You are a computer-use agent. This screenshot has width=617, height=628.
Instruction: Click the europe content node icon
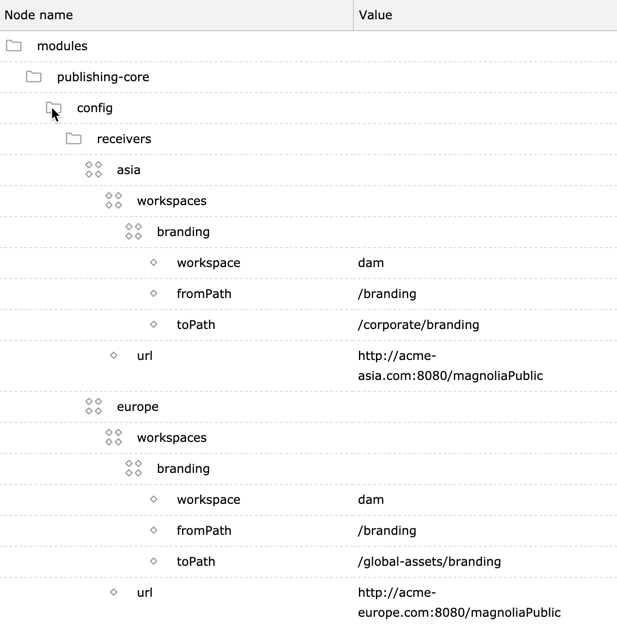94,407
